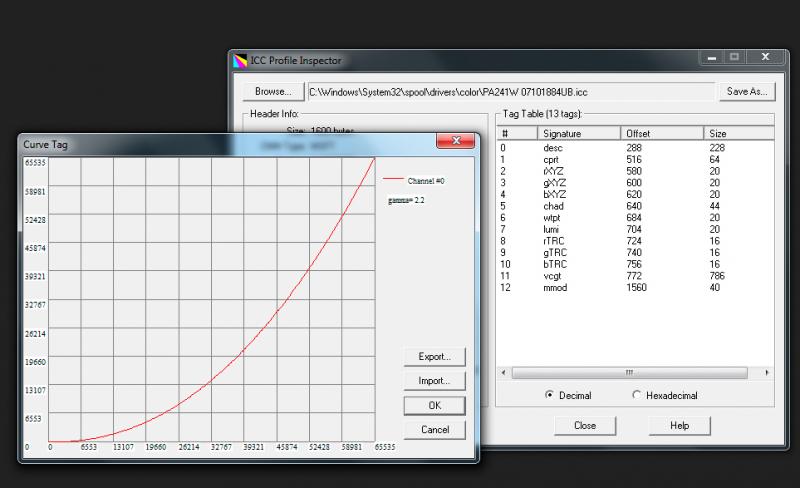Select the bXYZ tag row
800x488 pixels.
635,194
